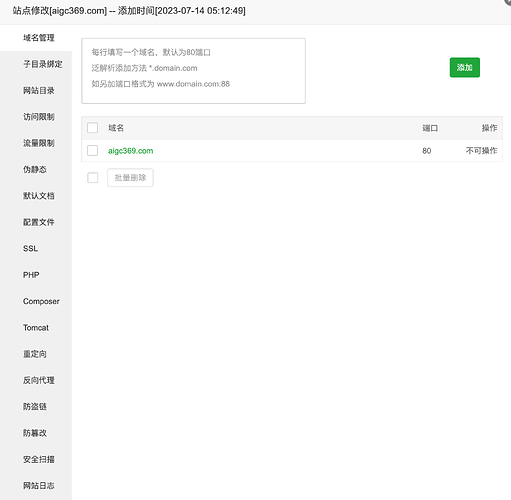Open the aigc369.com domain link
Image resolution: width=511 pixels, height=500 pixels.
[131, 151]
